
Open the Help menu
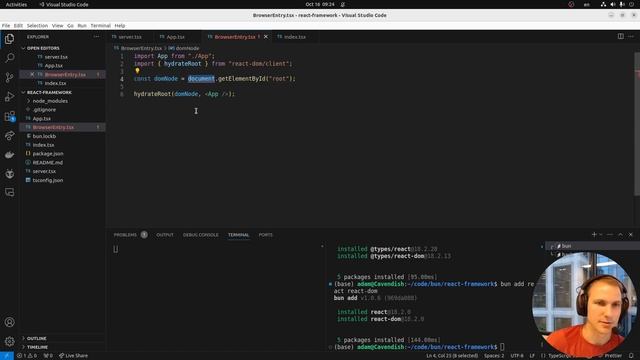tap(120, 25)
